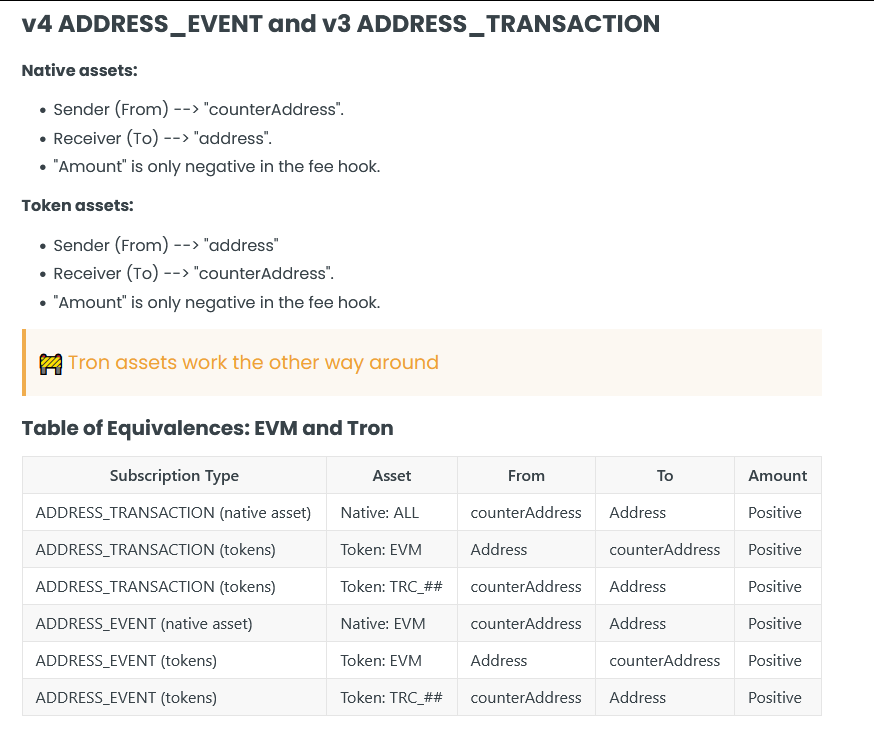Click the "From" column header

point(526,476)
